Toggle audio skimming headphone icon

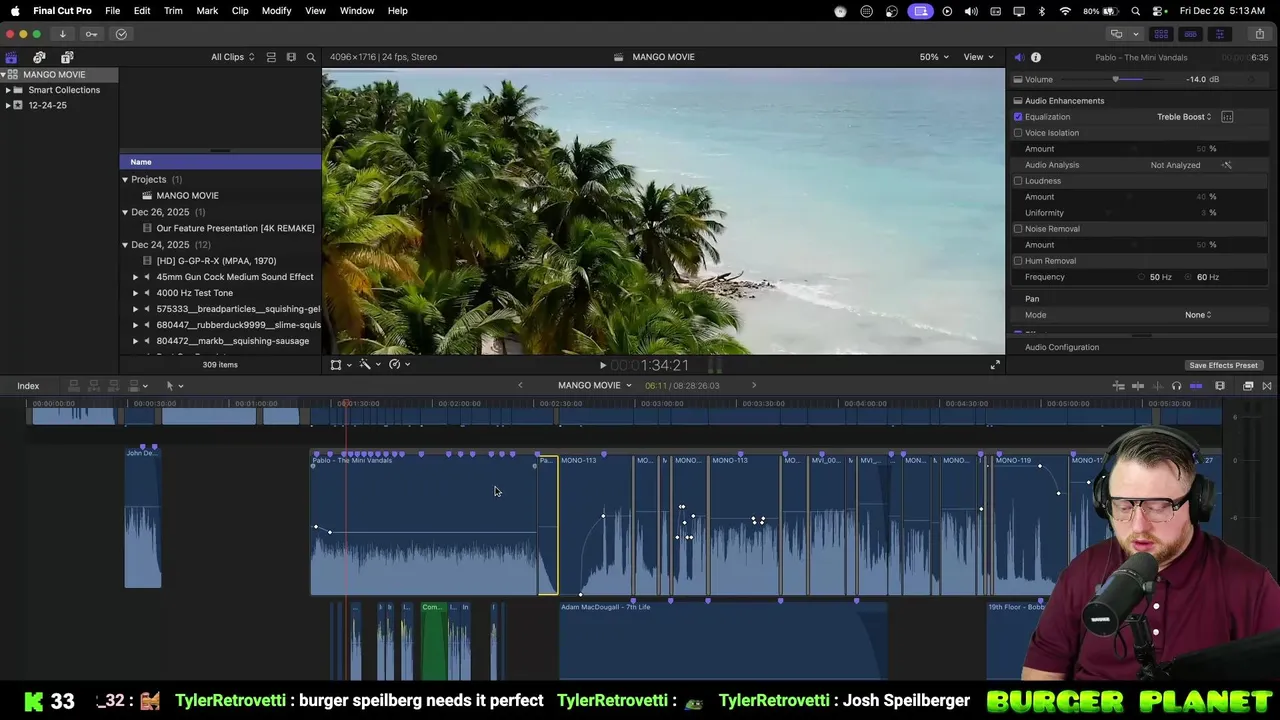click(x=1176, y=386)
